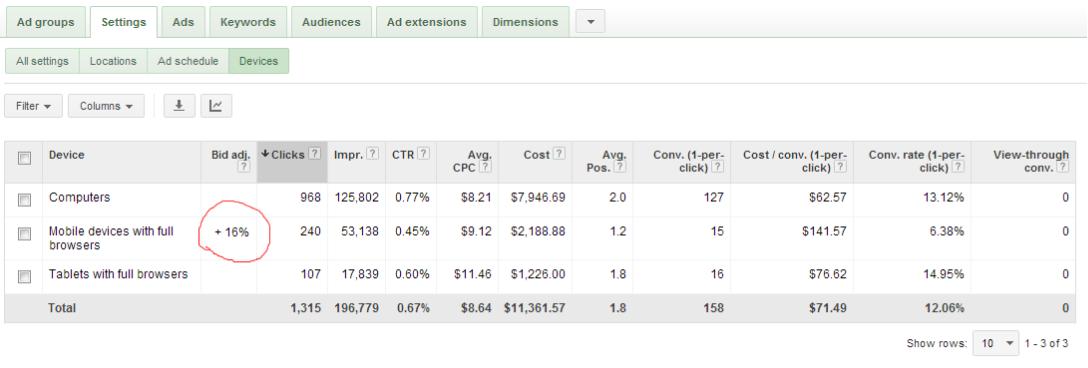Edit the +16% mobile bid adjustment
Image resolution: width=1088 pixels, height=368 pixels.
pos(232,233)
